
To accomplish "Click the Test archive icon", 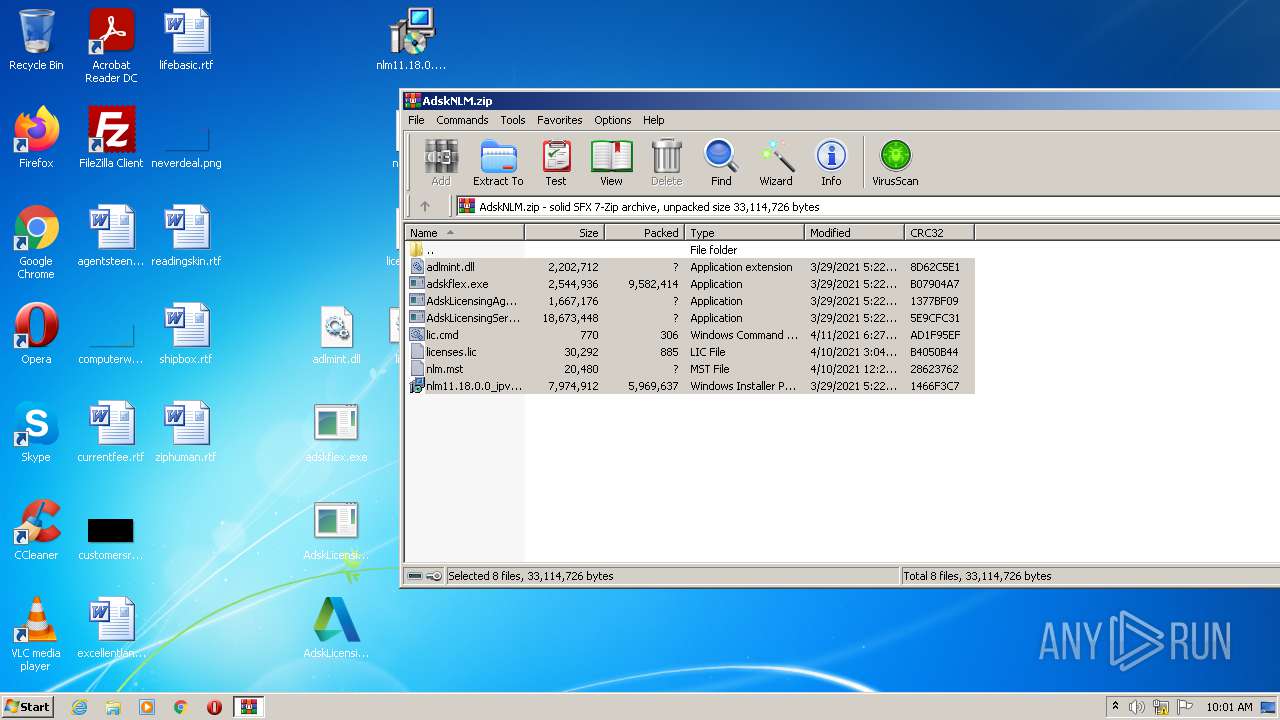I will (x=556, y=163).
